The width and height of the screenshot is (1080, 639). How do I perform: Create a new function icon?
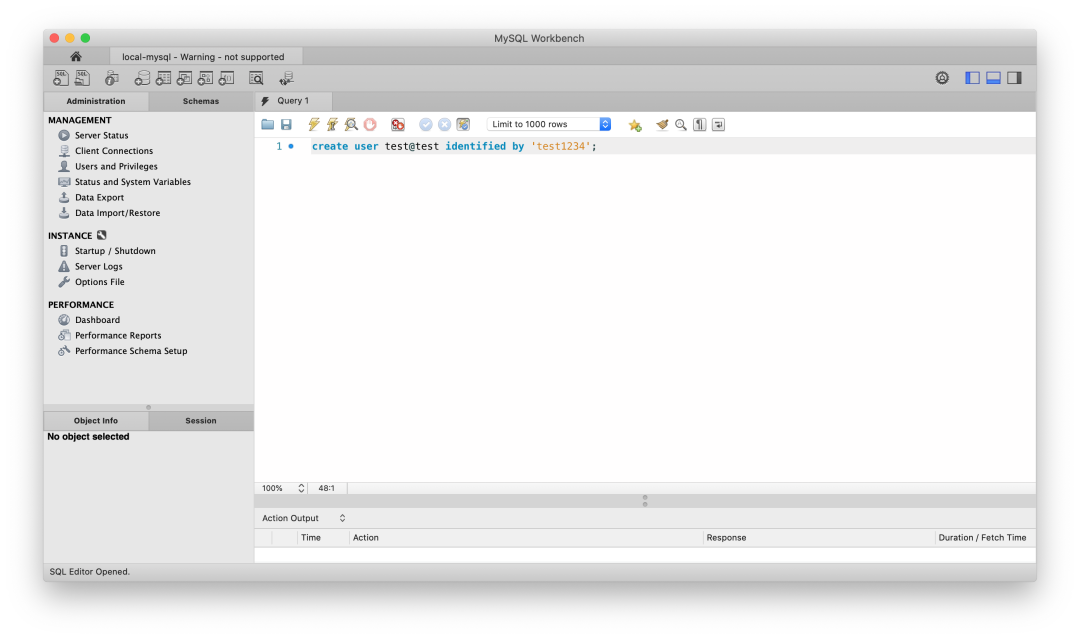tap(227, 78)
